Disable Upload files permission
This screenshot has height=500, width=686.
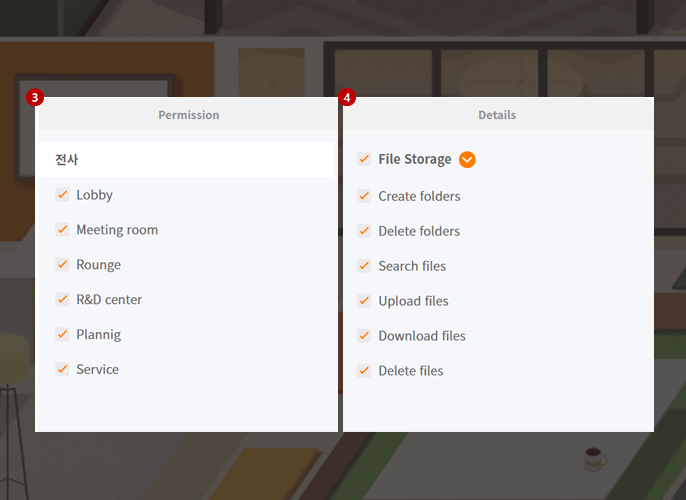point(364,301)
